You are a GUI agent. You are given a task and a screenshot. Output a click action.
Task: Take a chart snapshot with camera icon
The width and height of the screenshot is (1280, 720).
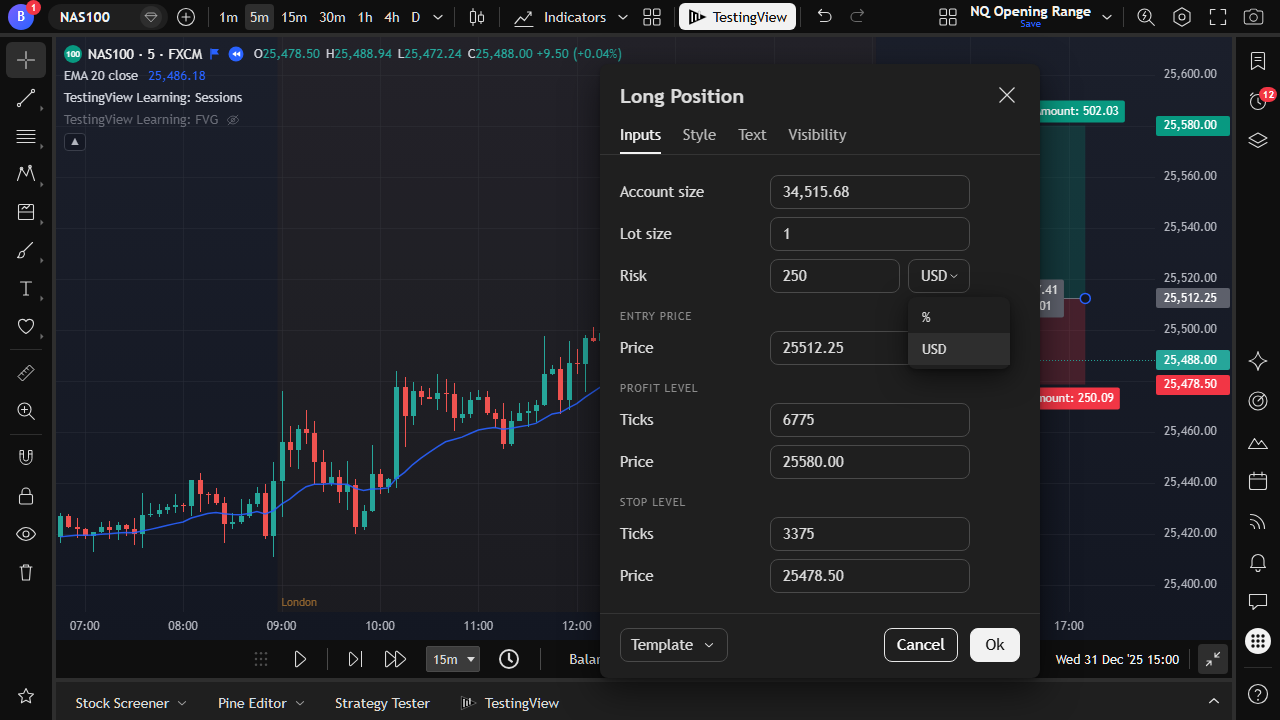1252,17
